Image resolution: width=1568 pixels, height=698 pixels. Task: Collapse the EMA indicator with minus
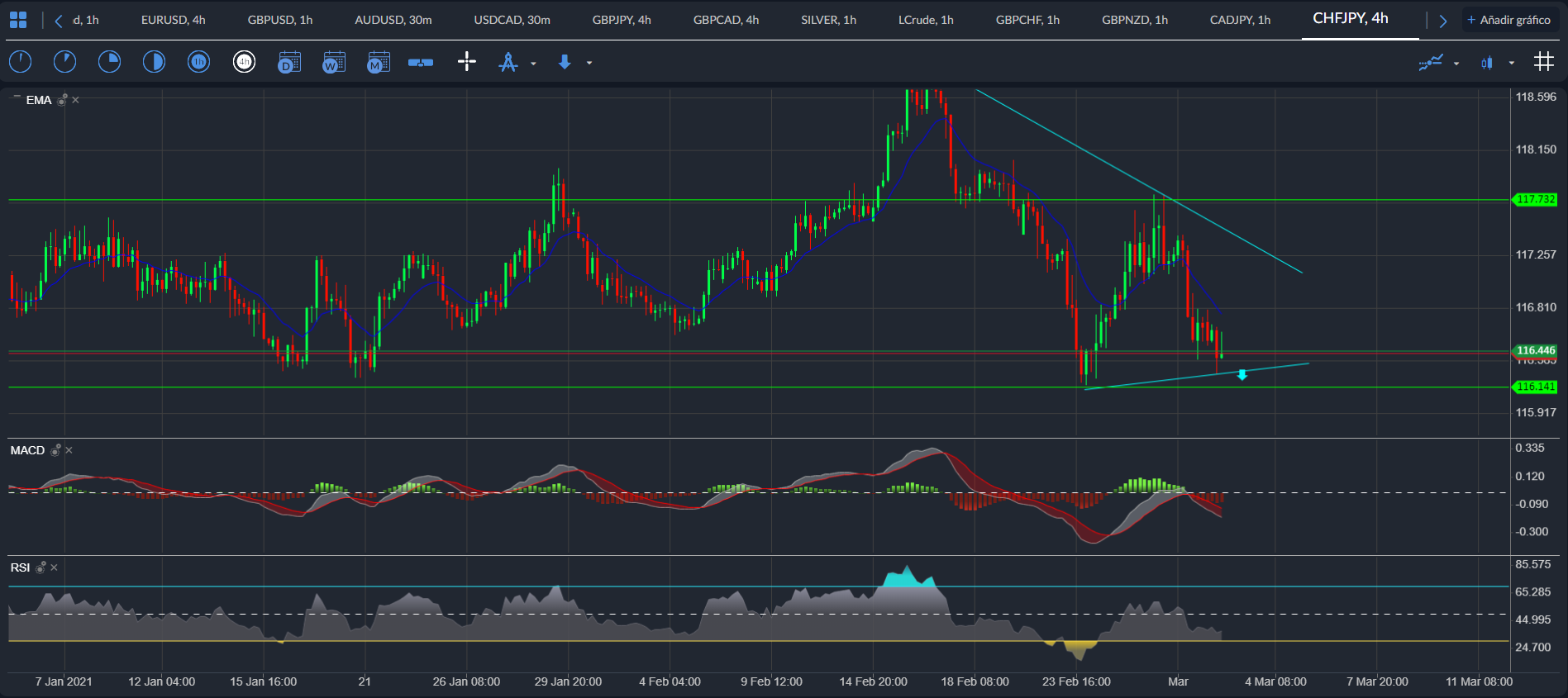[x=17, y=97]
